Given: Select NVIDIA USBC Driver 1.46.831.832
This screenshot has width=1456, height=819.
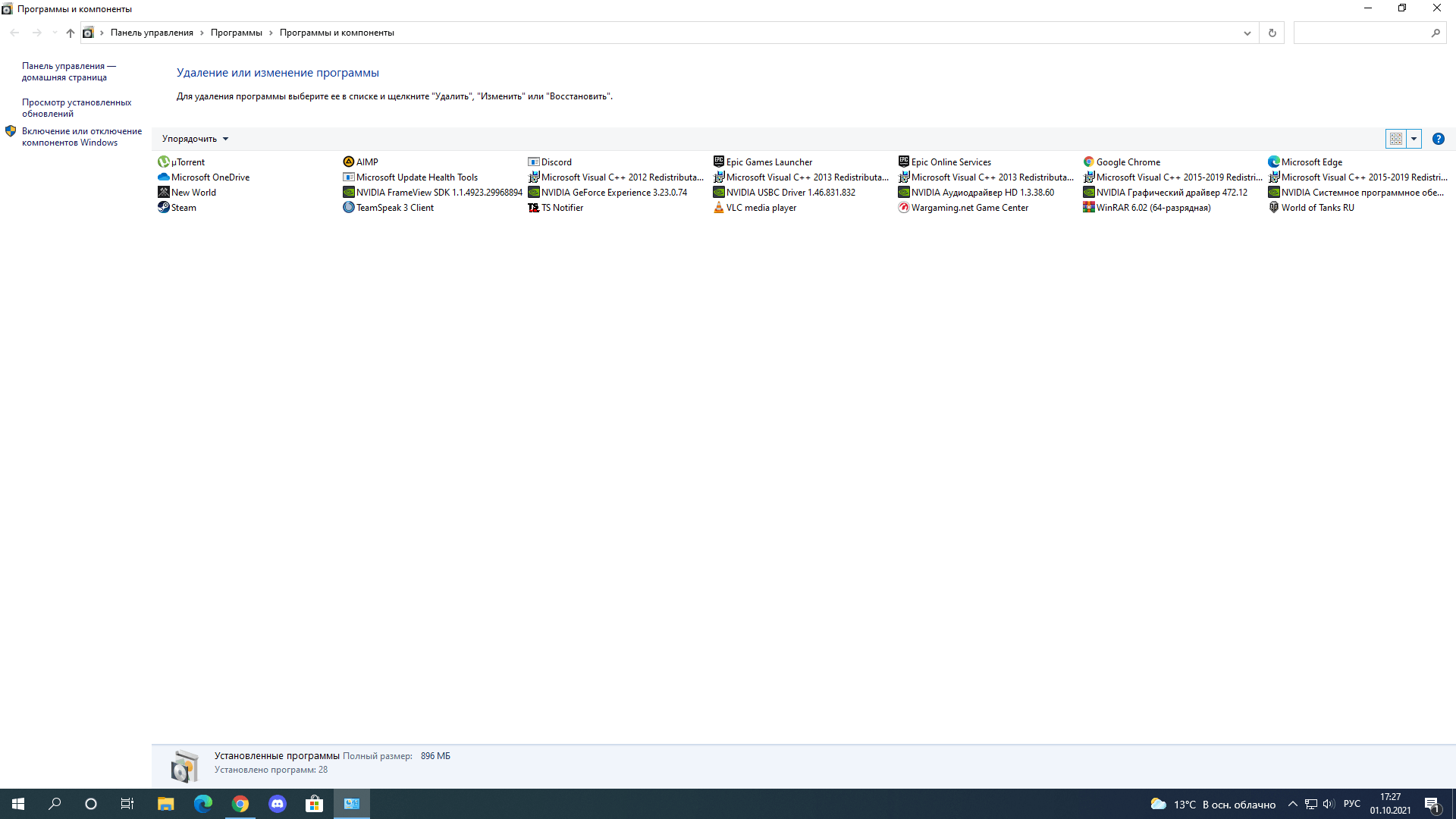Looking at the screenshot, I should coord(784,192).
